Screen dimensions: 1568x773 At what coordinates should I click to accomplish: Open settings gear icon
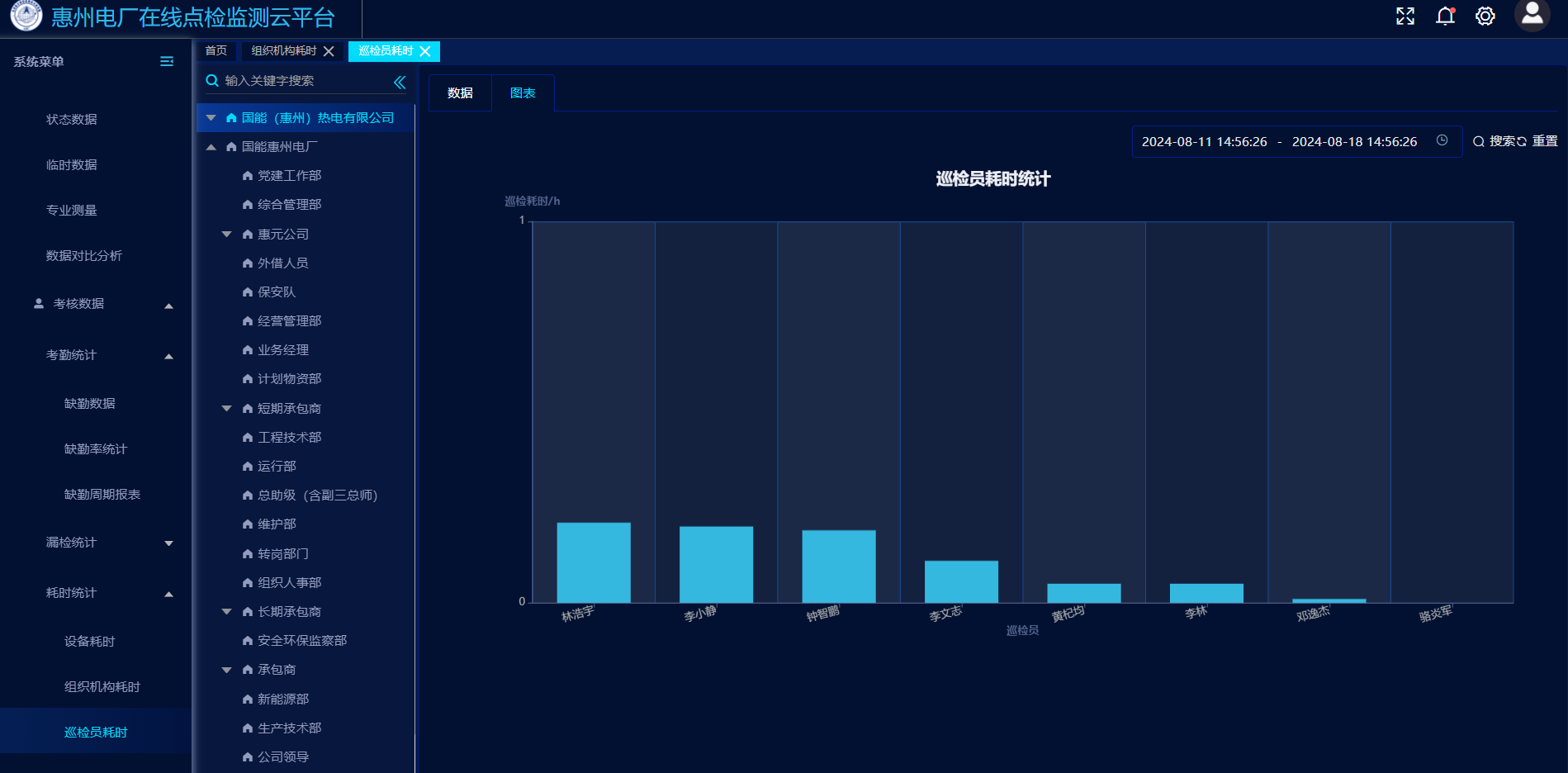(x=1485, y=17)
